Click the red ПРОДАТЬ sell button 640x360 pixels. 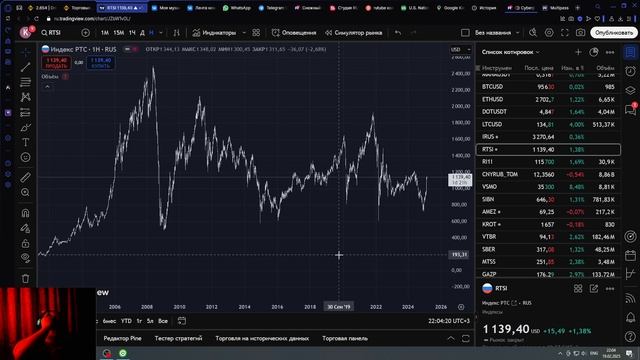56,63
